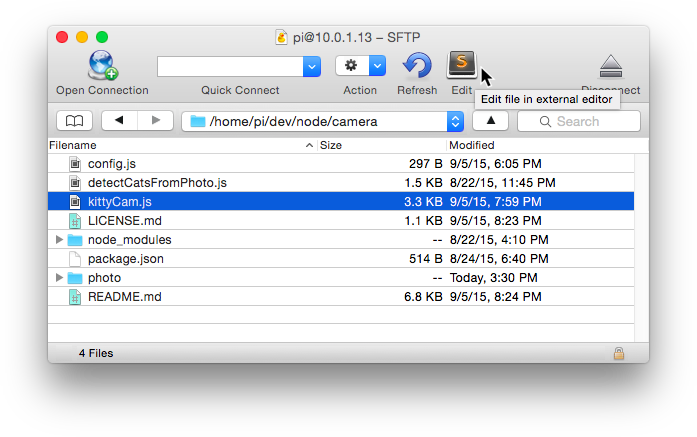Open the path /home/pi/dev/node/camera dropdown
This screenshot has height=437, width=697.
pos(455,121)
